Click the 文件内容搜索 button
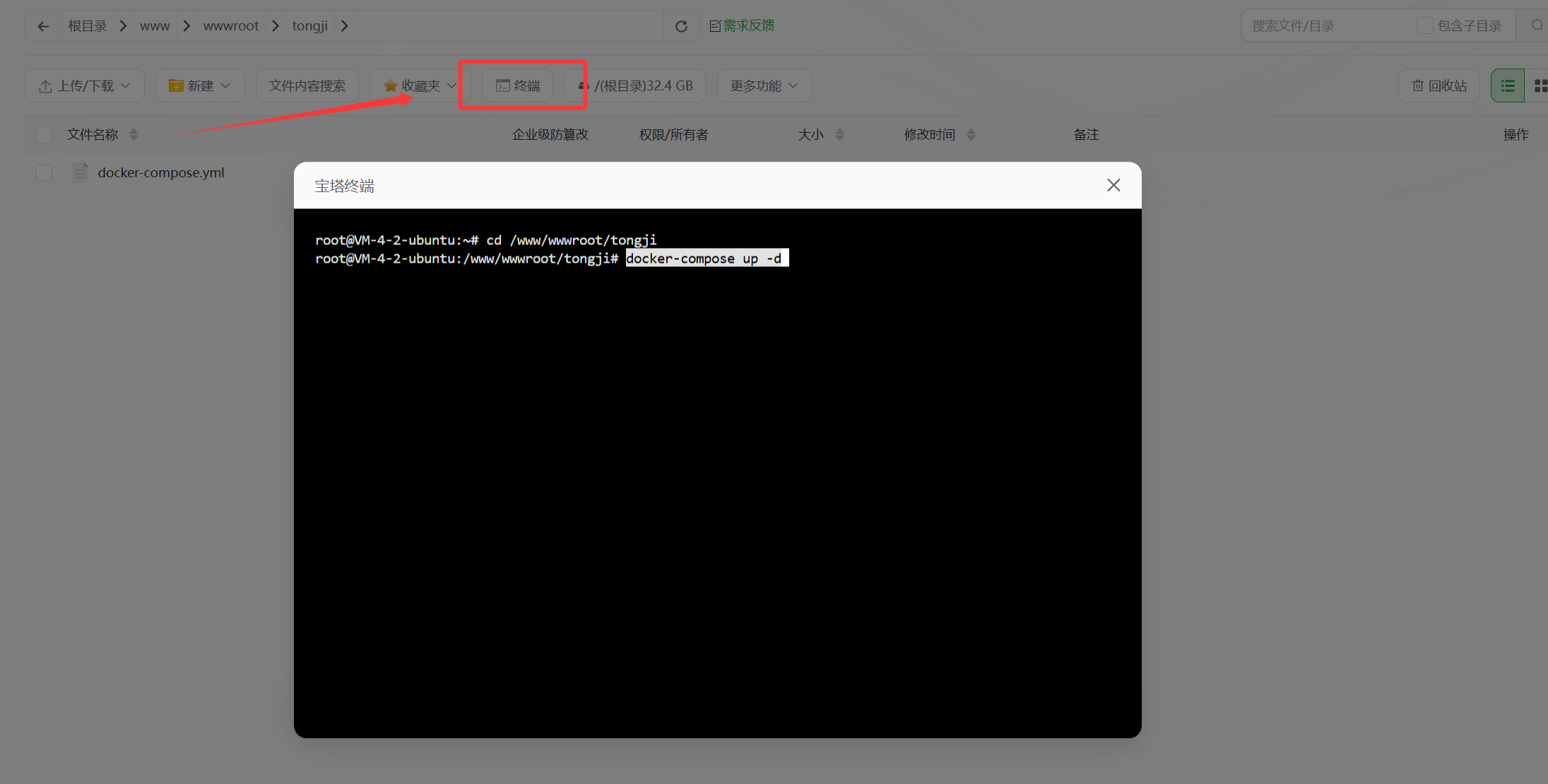 pyautogui.click(x=307, y=85)
